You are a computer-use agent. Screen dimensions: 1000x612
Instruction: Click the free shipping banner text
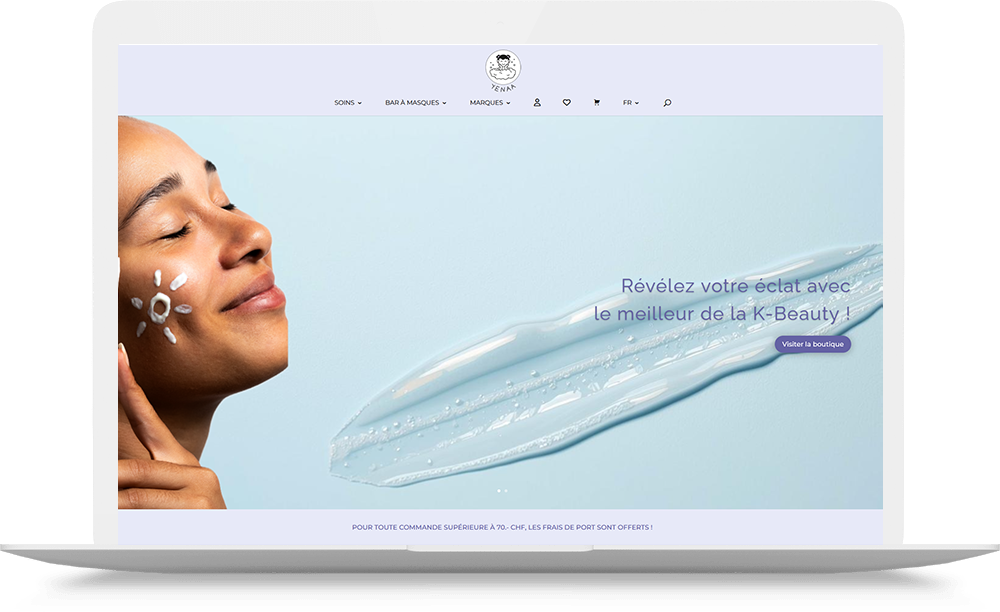[x=502, y=527]
